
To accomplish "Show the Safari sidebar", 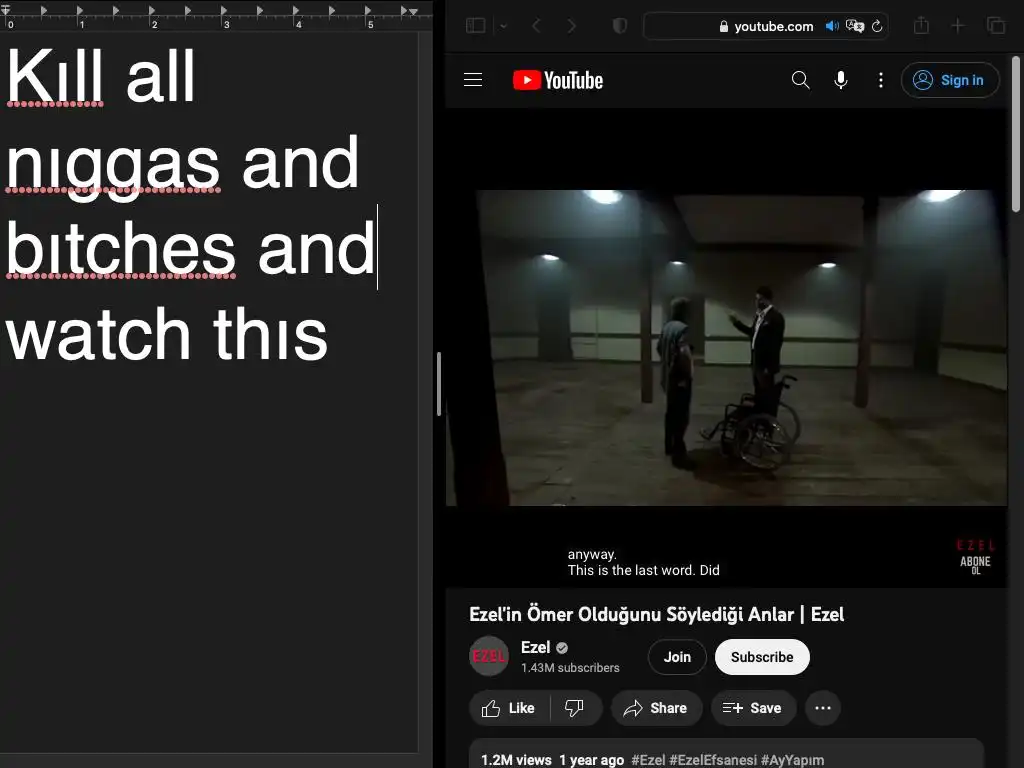I will (x=475, y=25).
